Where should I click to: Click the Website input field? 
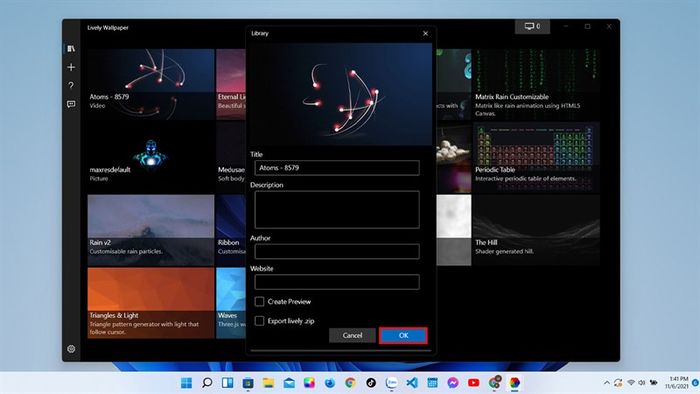337,282
